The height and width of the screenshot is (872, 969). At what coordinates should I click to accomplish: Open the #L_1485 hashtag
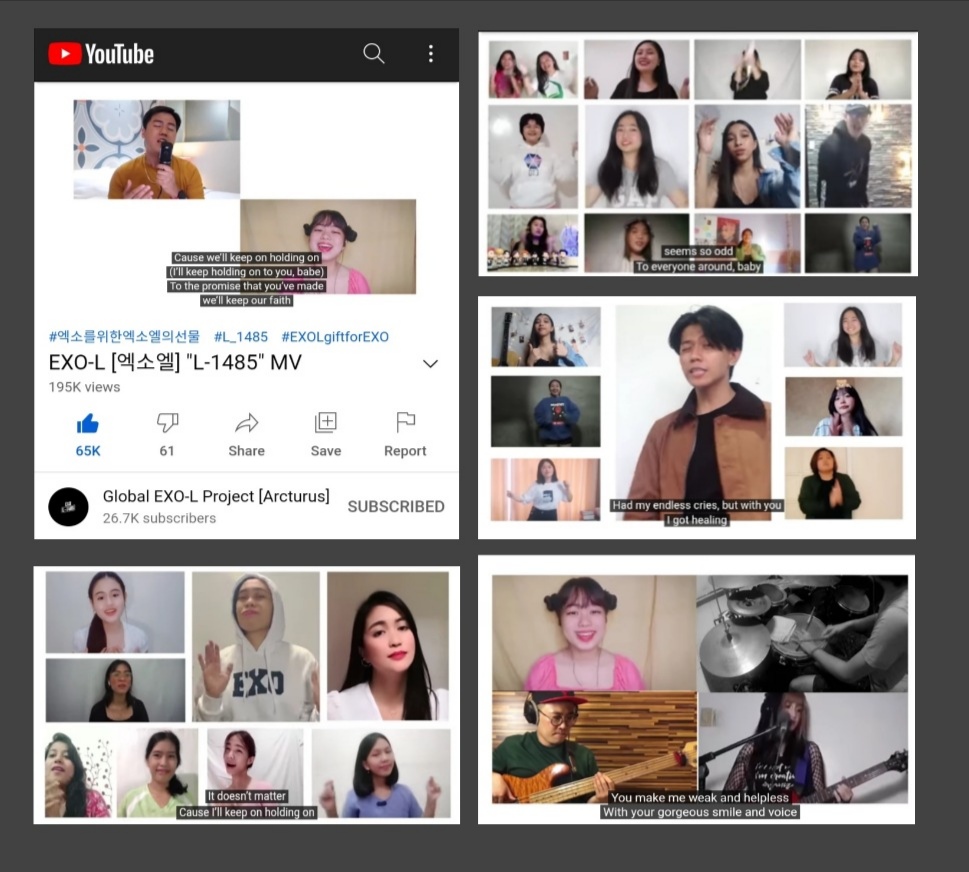tap(241, 337)
